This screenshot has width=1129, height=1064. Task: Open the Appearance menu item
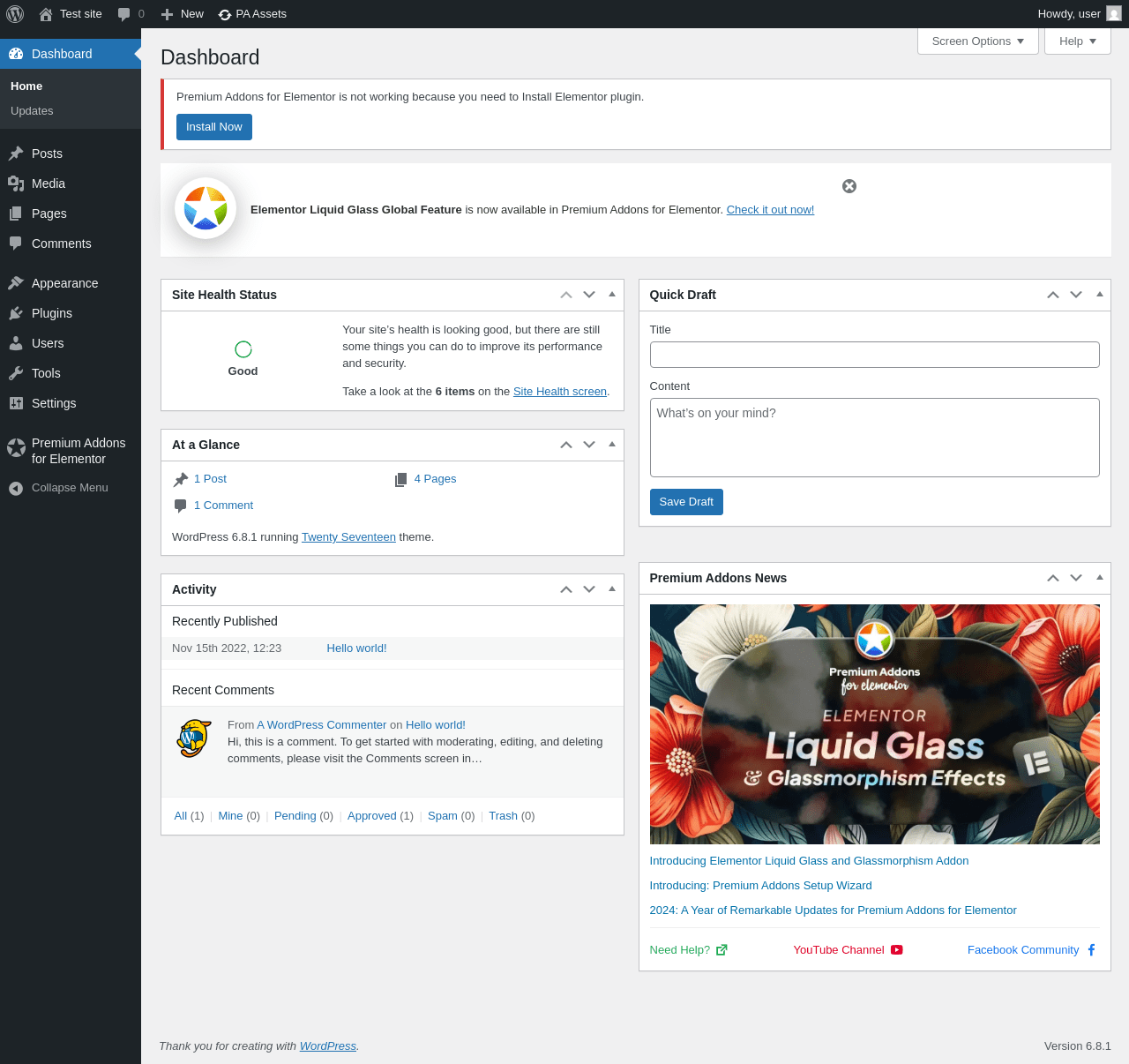tap(71, 283)
